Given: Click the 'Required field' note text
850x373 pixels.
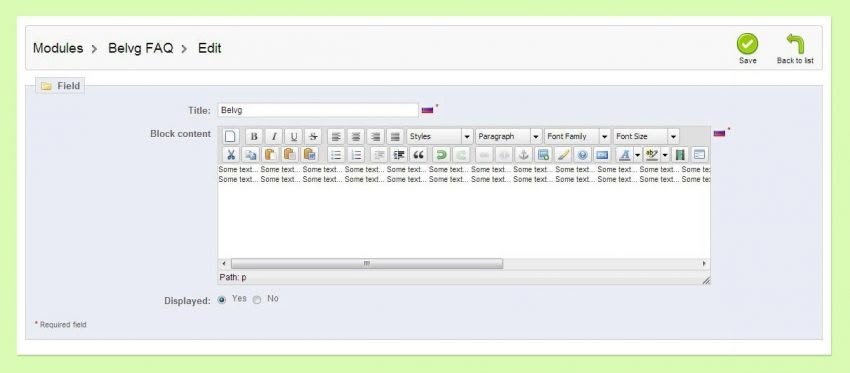Looking at the screenshot, I should tap(63, 325).
